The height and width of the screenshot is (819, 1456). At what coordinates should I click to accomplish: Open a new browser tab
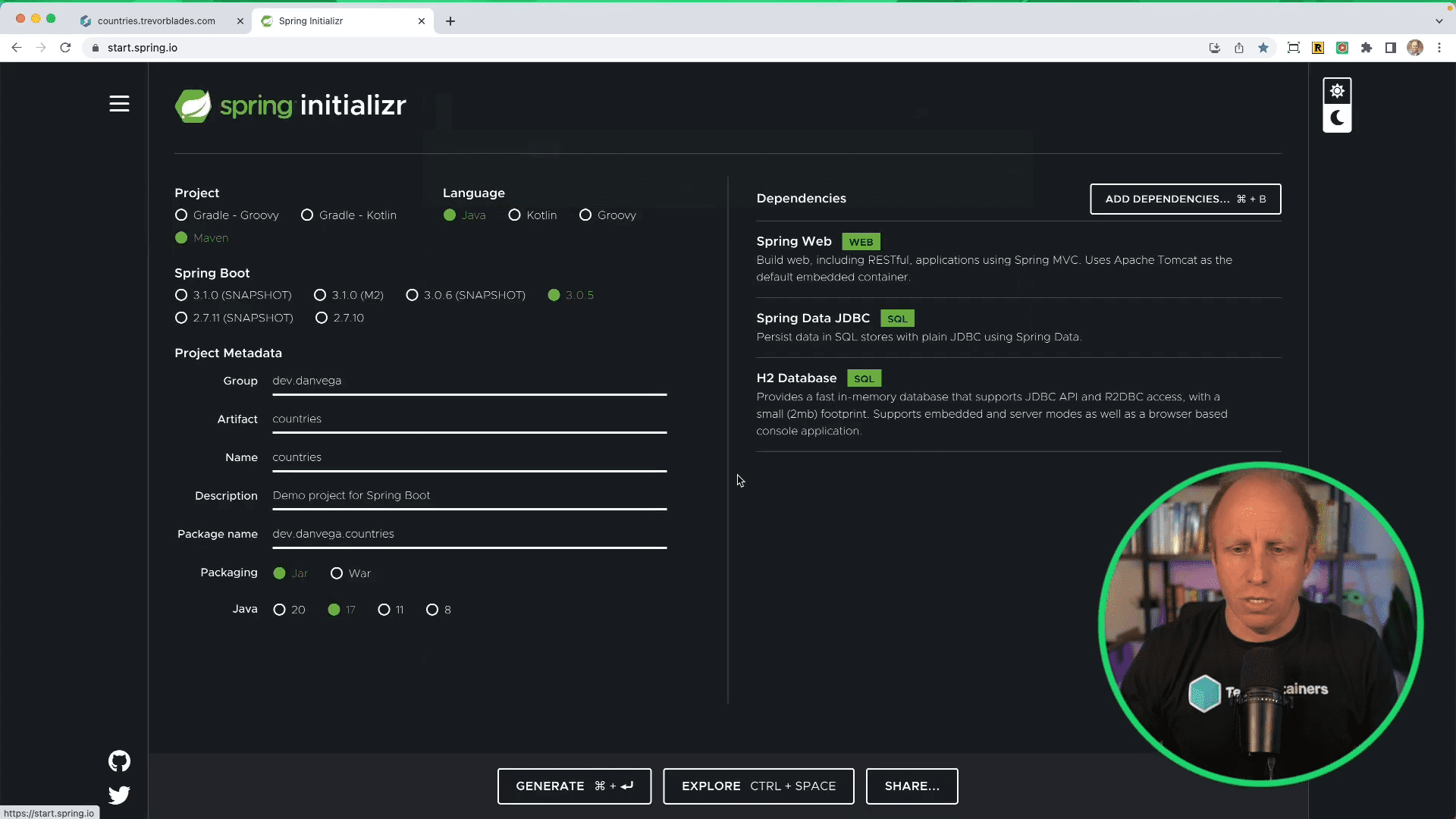pyautogui.click(x=450, y=20)
